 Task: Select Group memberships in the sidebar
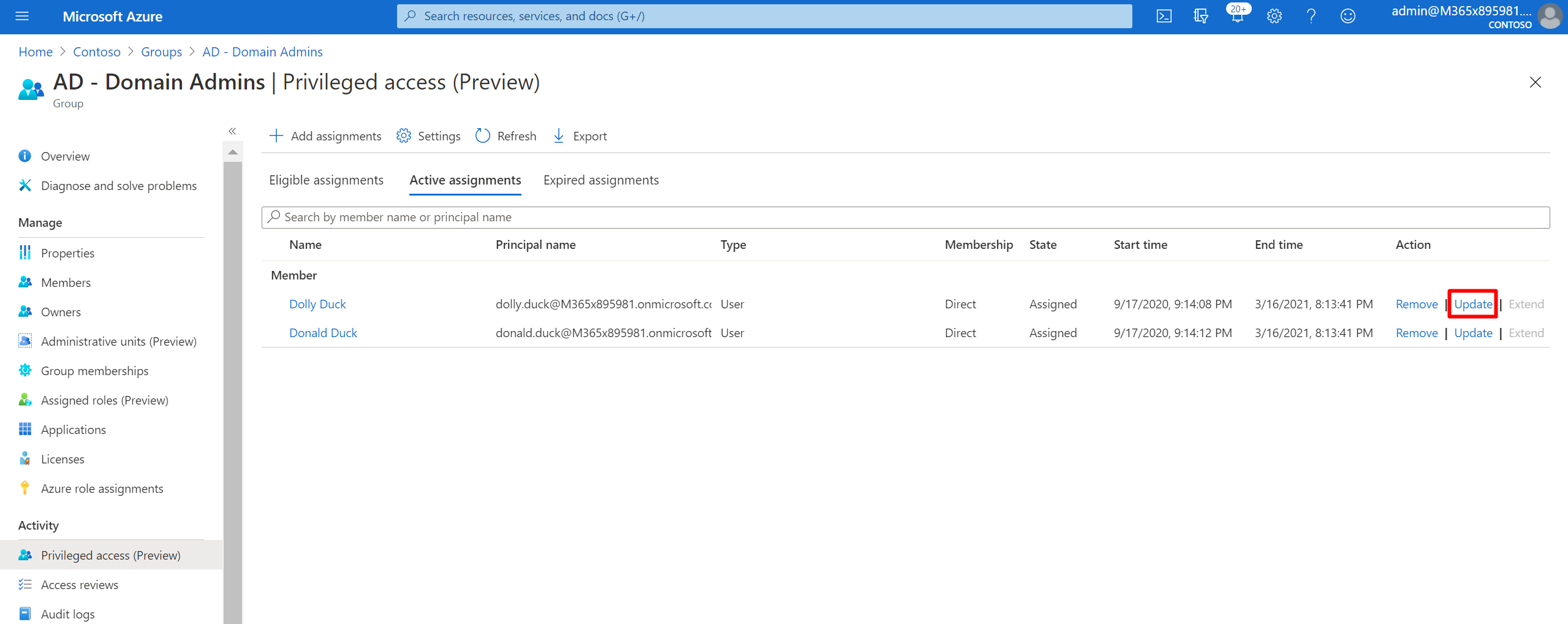[x=95, y=370]
